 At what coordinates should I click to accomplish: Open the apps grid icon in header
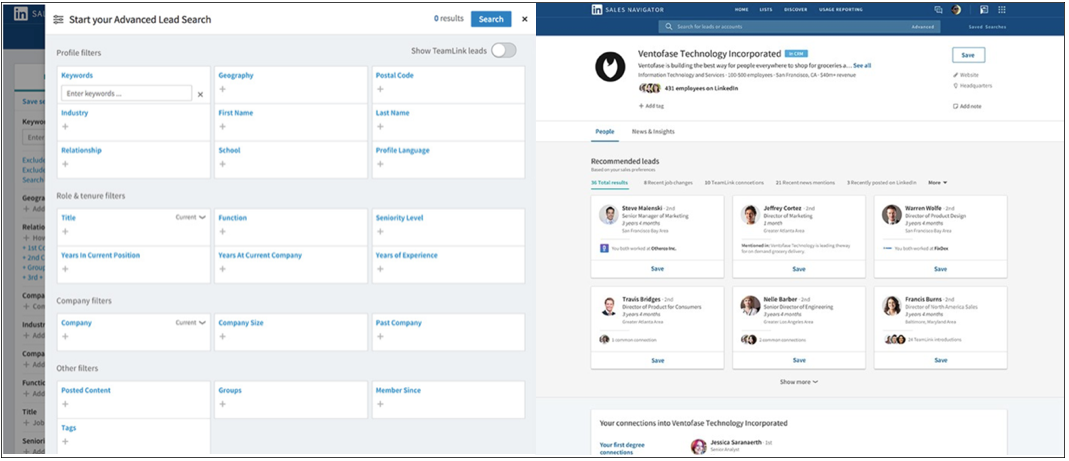click(1002, 10)
